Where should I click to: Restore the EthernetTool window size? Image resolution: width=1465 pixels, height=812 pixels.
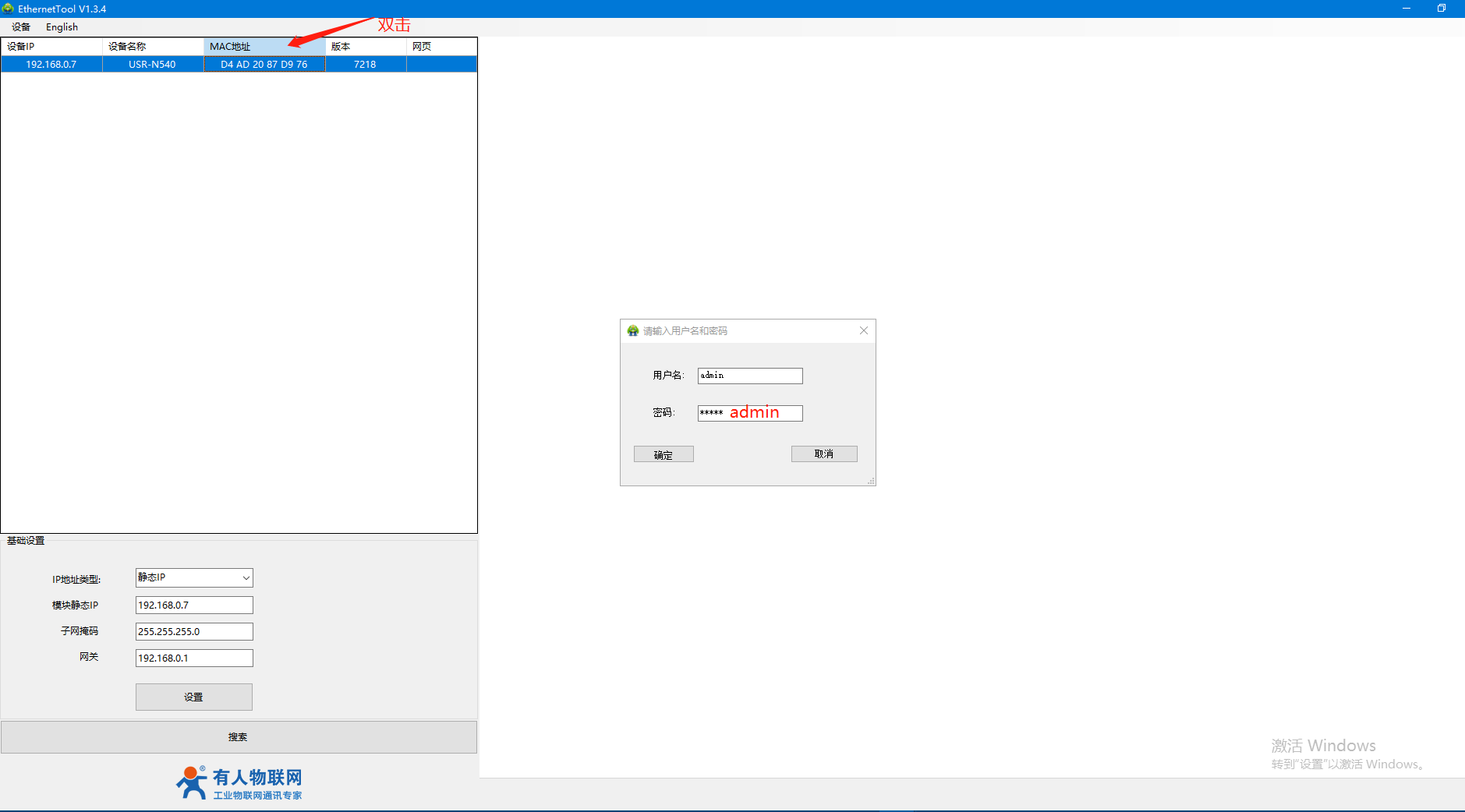[x=1442, y=9]
